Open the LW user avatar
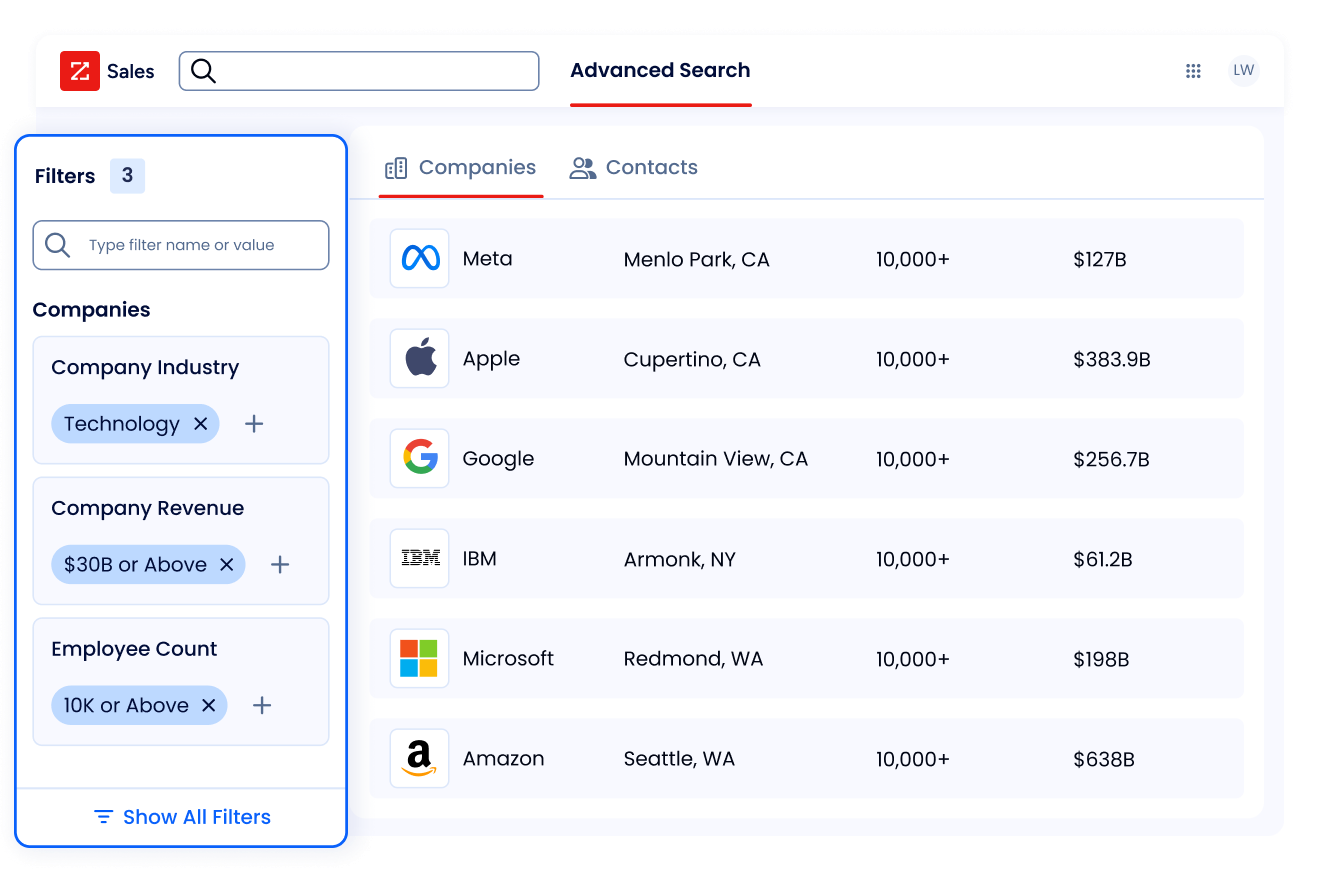This screenshot has height=872, width=1320. pyautogui.click(x=1243, y=70)
